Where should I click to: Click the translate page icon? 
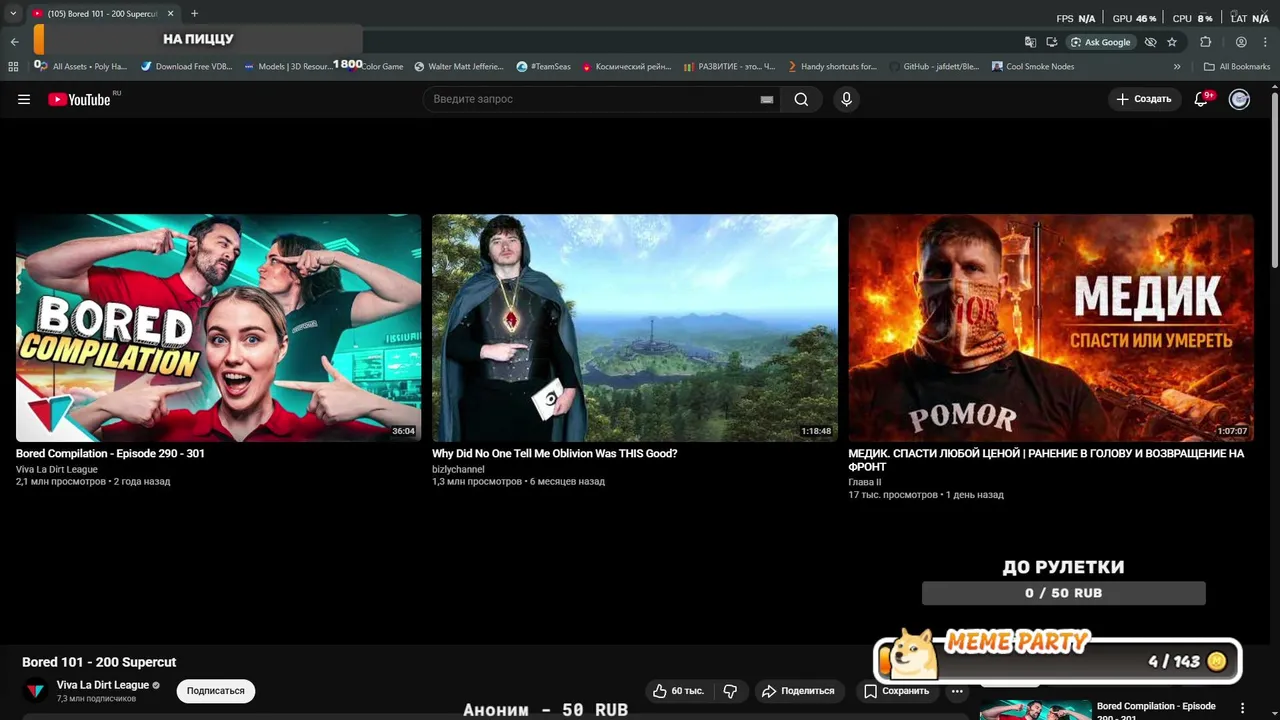pyautogui.click(x=1030, y=42)
